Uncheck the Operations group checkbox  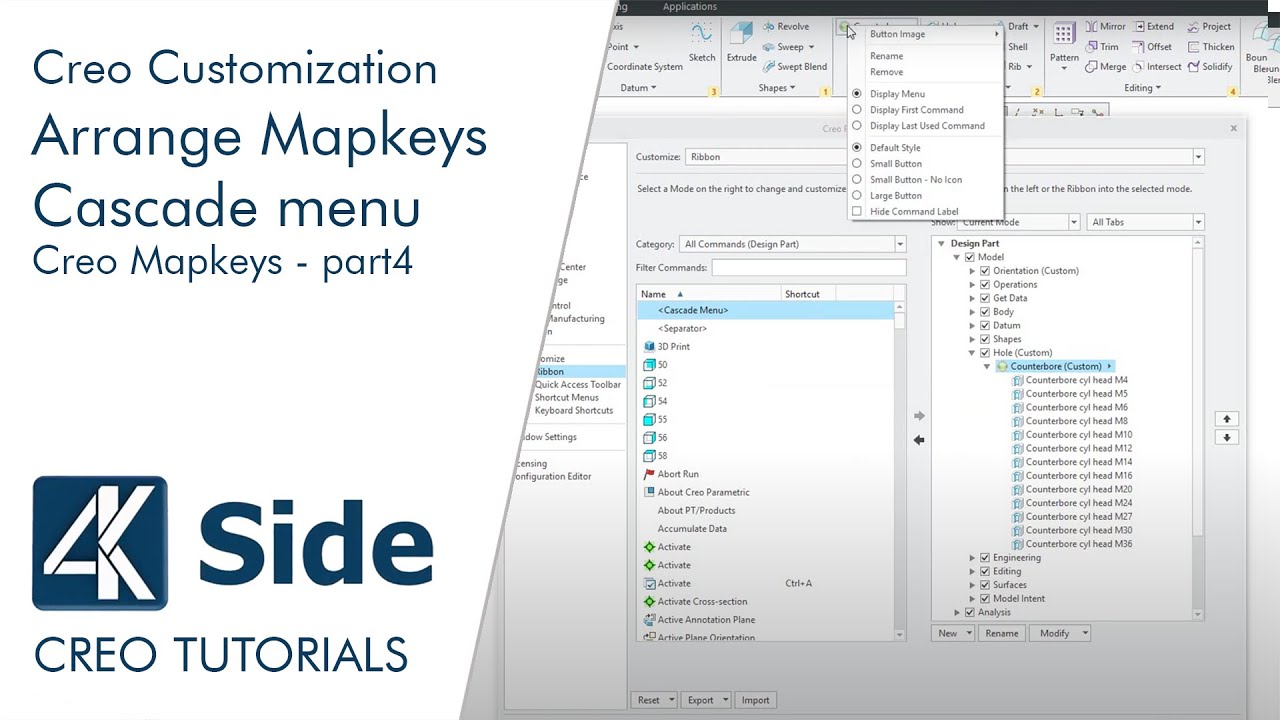[x=985, y=285]
